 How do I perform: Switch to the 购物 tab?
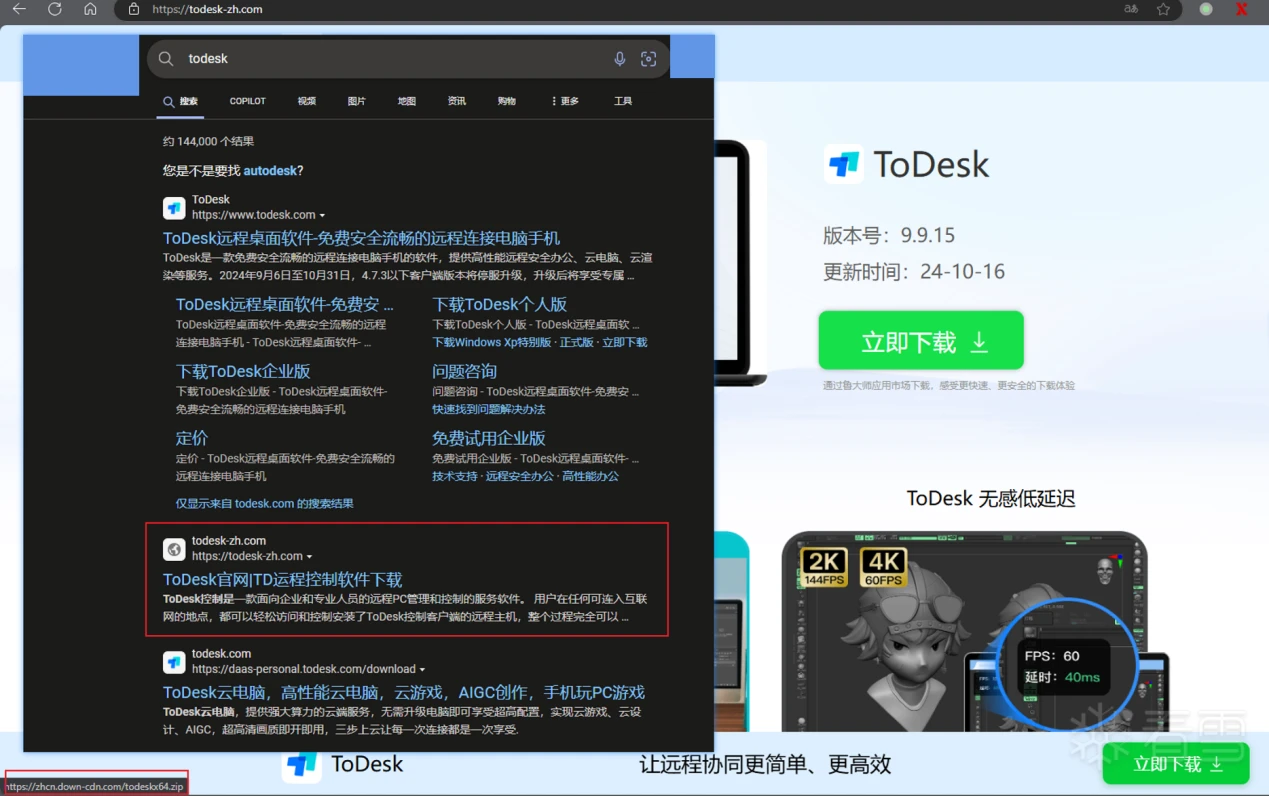point(506,101)
